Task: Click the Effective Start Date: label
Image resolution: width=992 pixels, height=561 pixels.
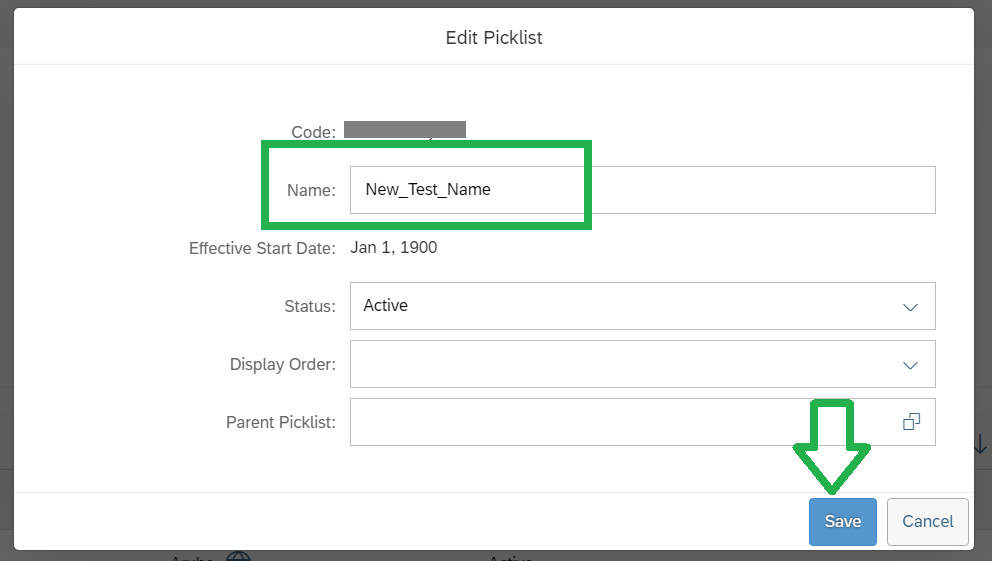Action: 263,249
